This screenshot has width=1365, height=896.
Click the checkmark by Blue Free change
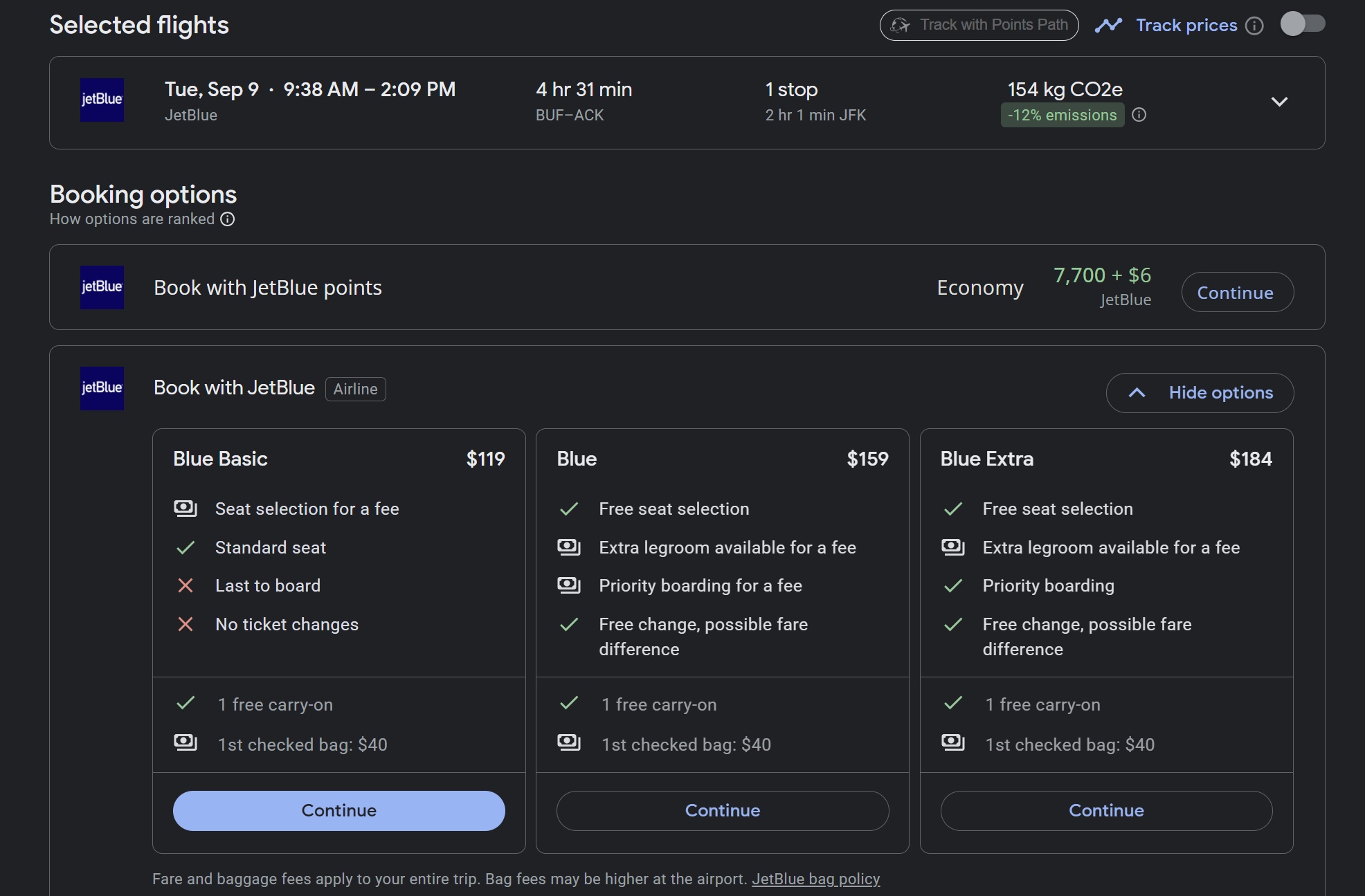point(569,625)
